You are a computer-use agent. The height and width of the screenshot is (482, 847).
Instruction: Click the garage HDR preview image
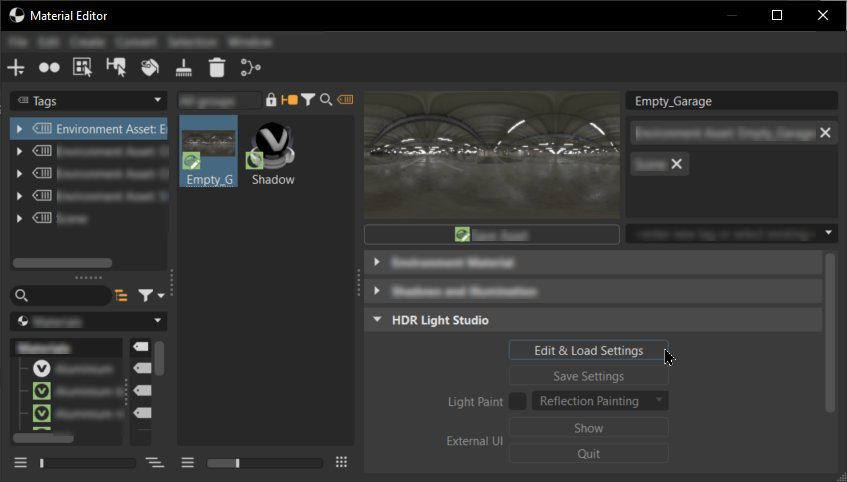pos(492,155)
